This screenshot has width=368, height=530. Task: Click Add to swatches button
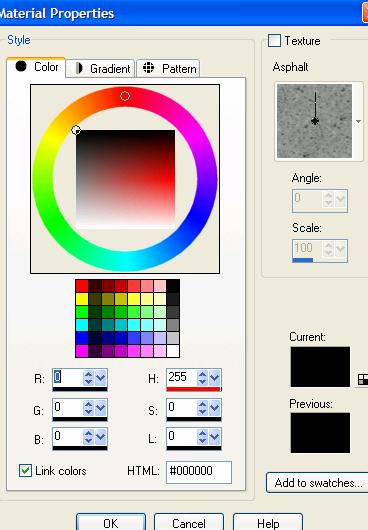[x=318, y=483]
